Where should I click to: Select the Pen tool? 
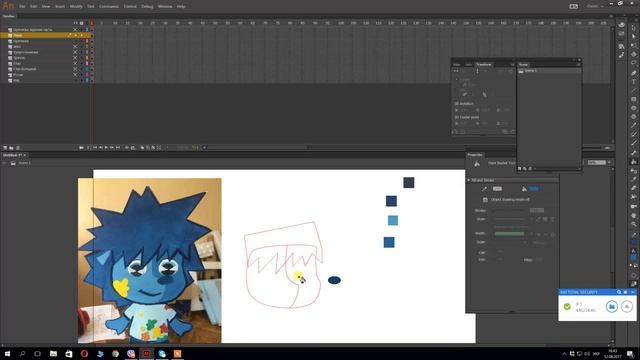click(x=633, y=73)
